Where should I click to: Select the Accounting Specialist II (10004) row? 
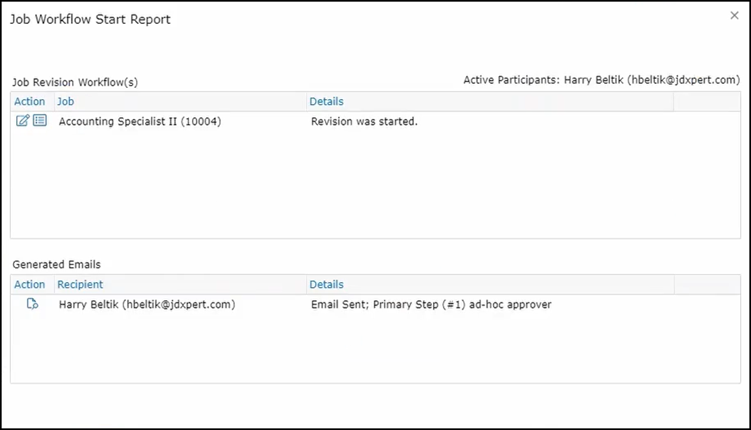pos(140,122)
